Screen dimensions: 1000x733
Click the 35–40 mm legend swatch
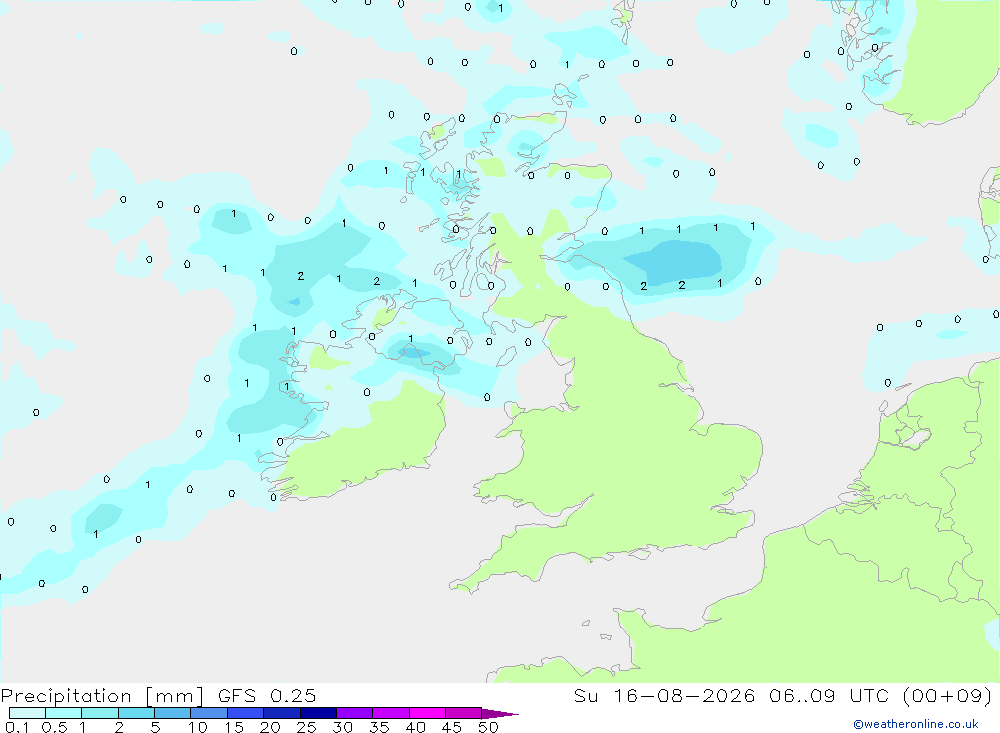[x=391, y=713]
